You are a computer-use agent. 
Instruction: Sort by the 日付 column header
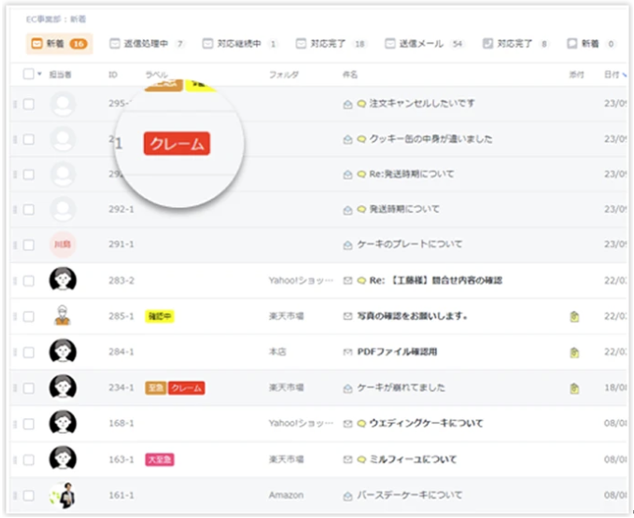(610, 74)
